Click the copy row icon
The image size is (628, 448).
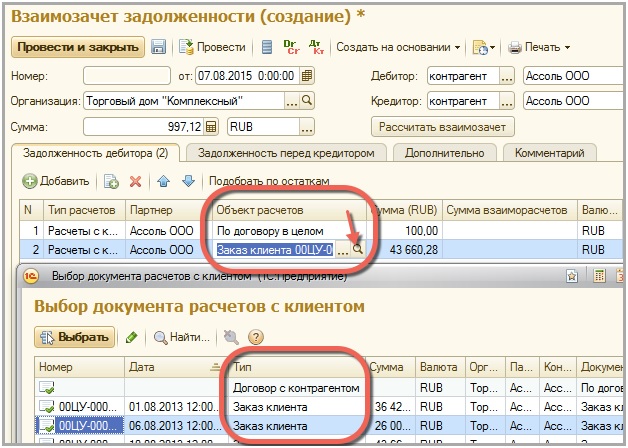click(111, 181)
